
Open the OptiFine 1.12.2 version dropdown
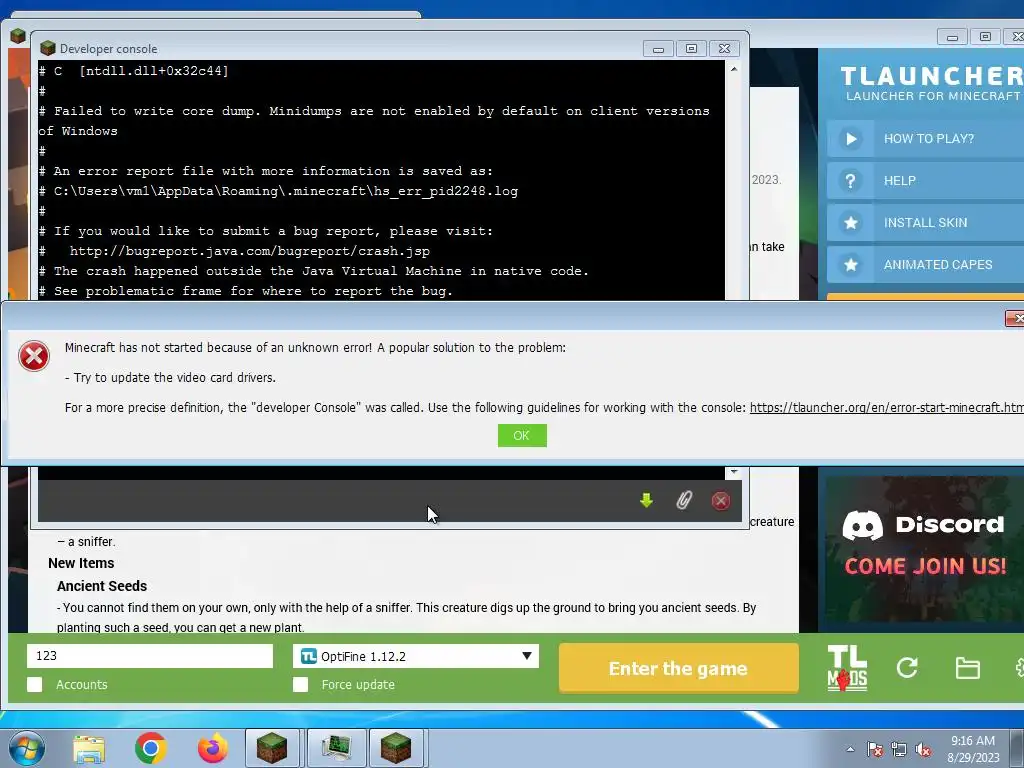(x=415, y=656)
